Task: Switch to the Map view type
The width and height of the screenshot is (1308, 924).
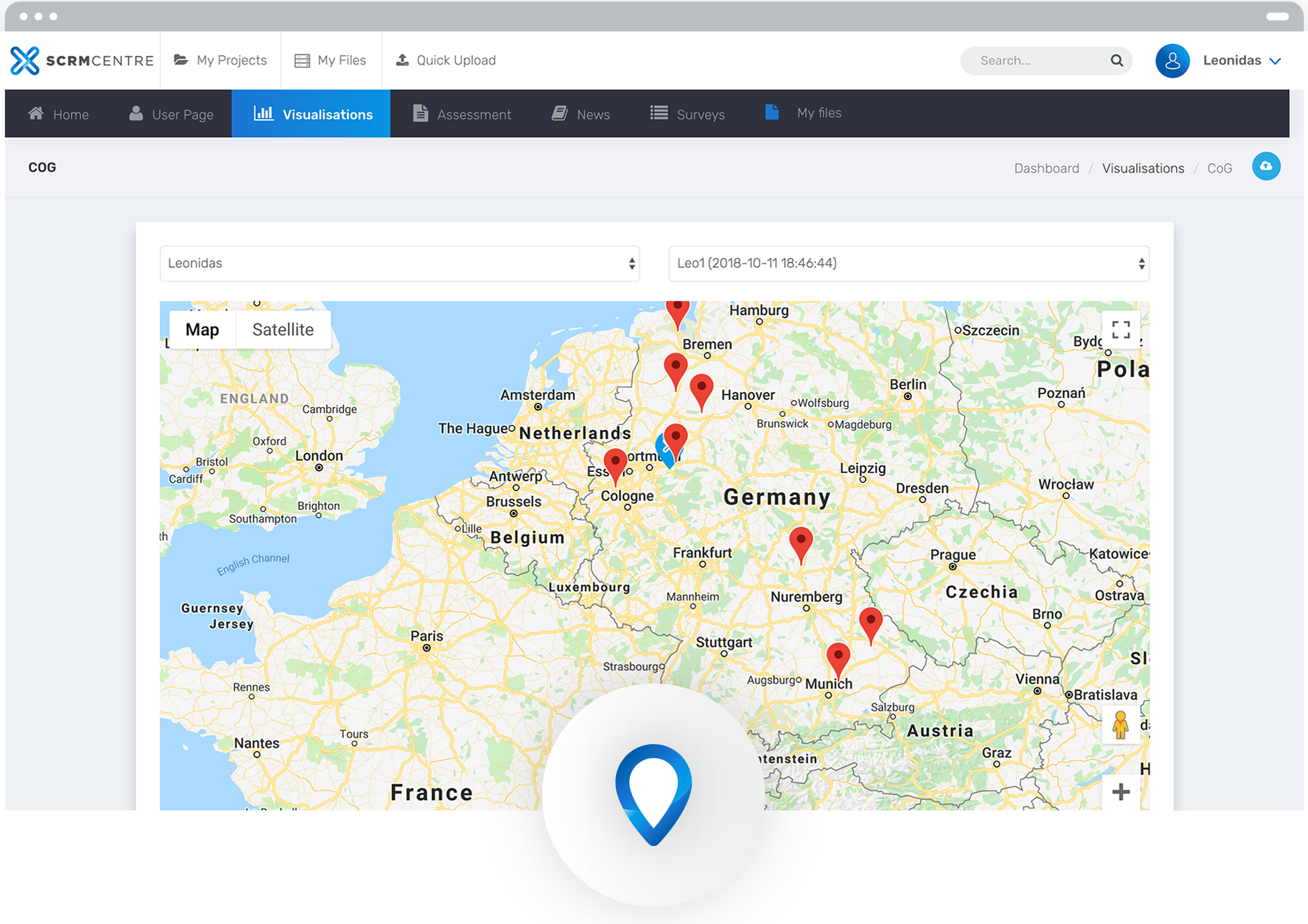Action: click(202, 330)
